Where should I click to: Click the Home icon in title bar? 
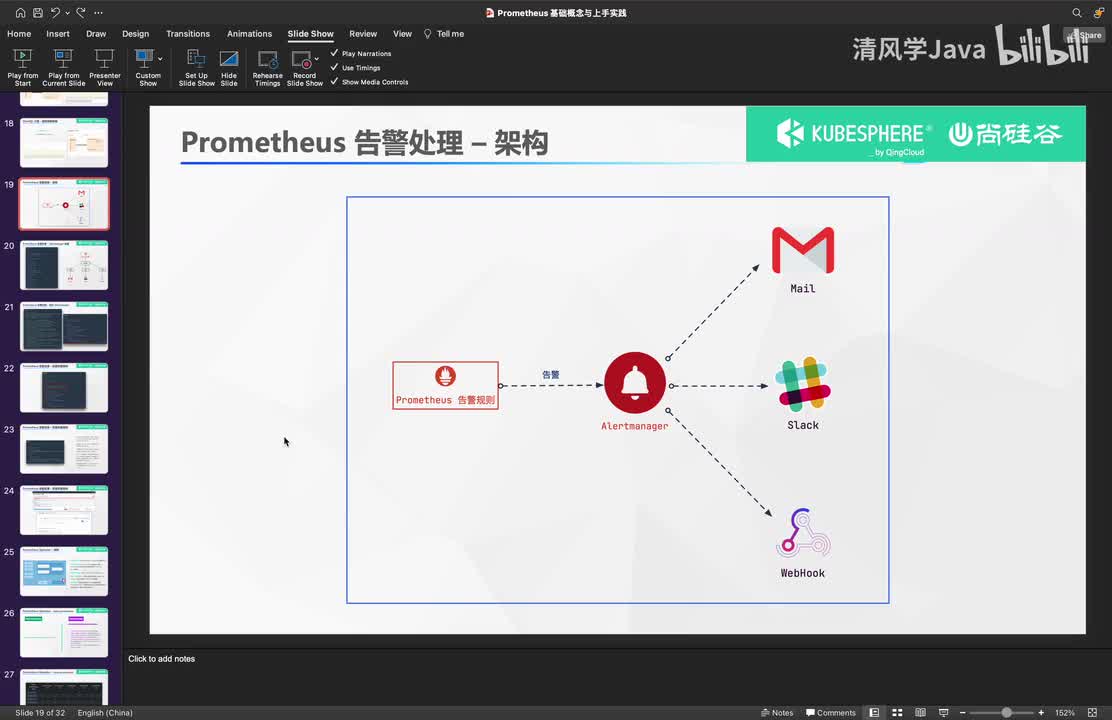point(21,13)
